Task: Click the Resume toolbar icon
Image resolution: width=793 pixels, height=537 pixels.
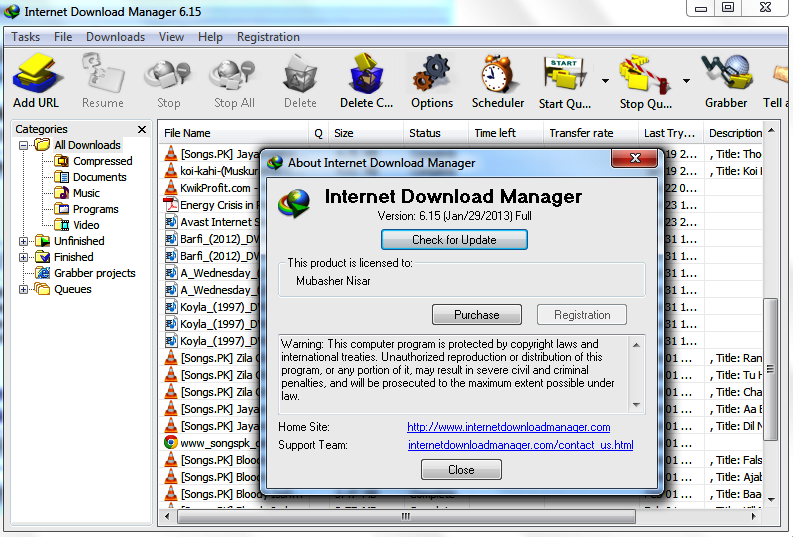Action: click(x=103, y=75)
